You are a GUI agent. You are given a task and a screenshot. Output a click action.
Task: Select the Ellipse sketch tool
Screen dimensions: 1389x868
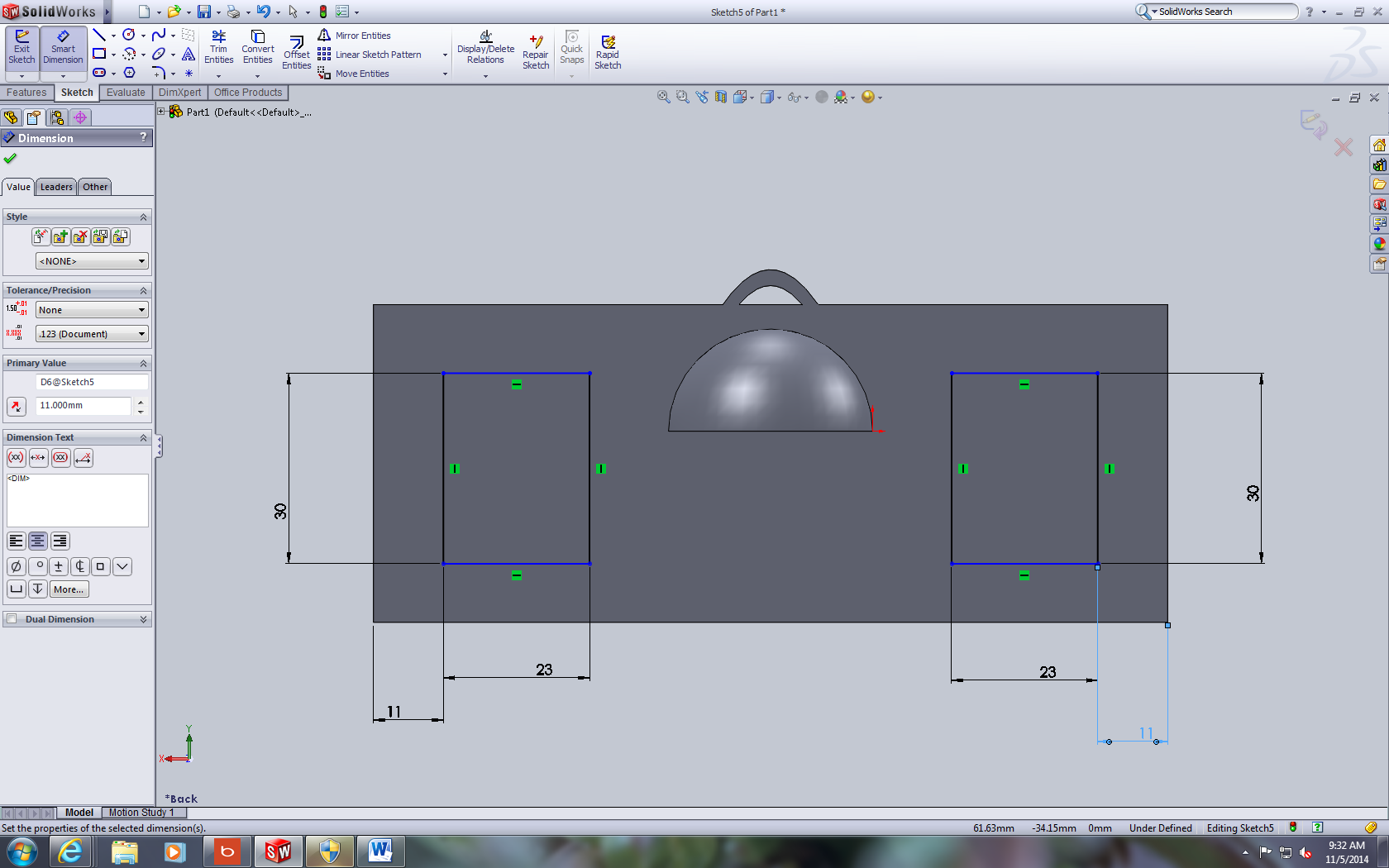159,54
